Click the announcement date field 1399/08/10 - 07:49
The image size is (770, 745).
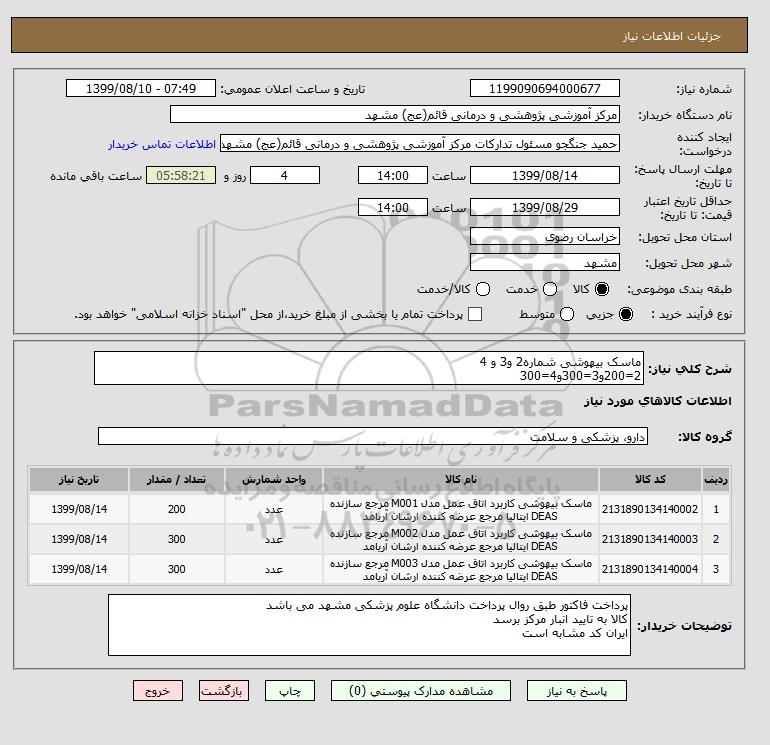point(141,89)
